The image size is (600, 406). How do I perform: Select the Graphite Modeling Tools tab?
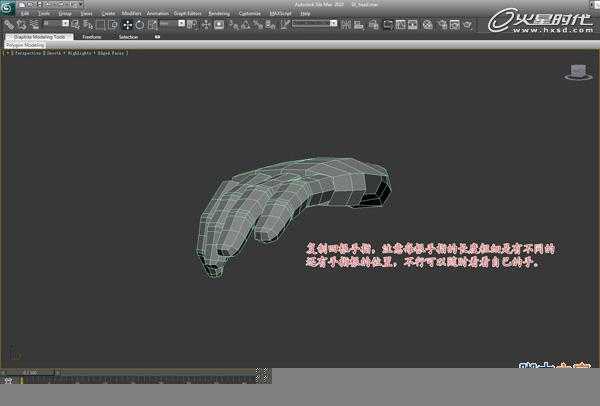39,37
